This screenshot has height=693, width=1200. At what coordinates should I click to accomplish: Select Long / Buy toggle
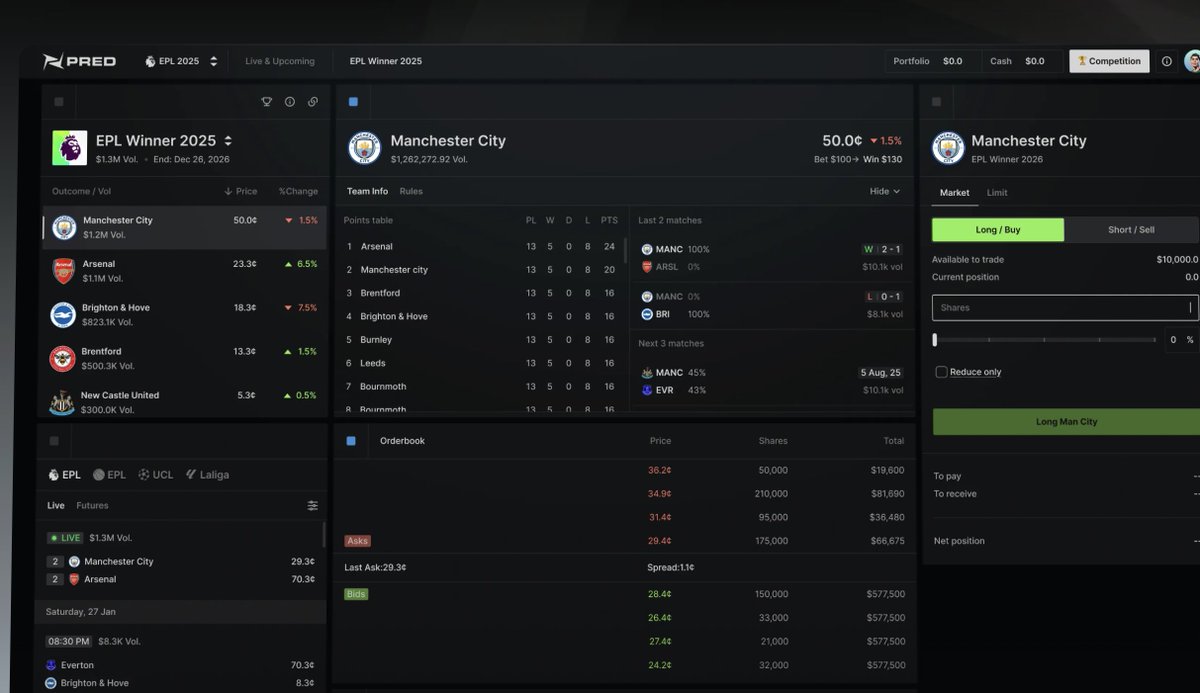(x=998, y=230)
